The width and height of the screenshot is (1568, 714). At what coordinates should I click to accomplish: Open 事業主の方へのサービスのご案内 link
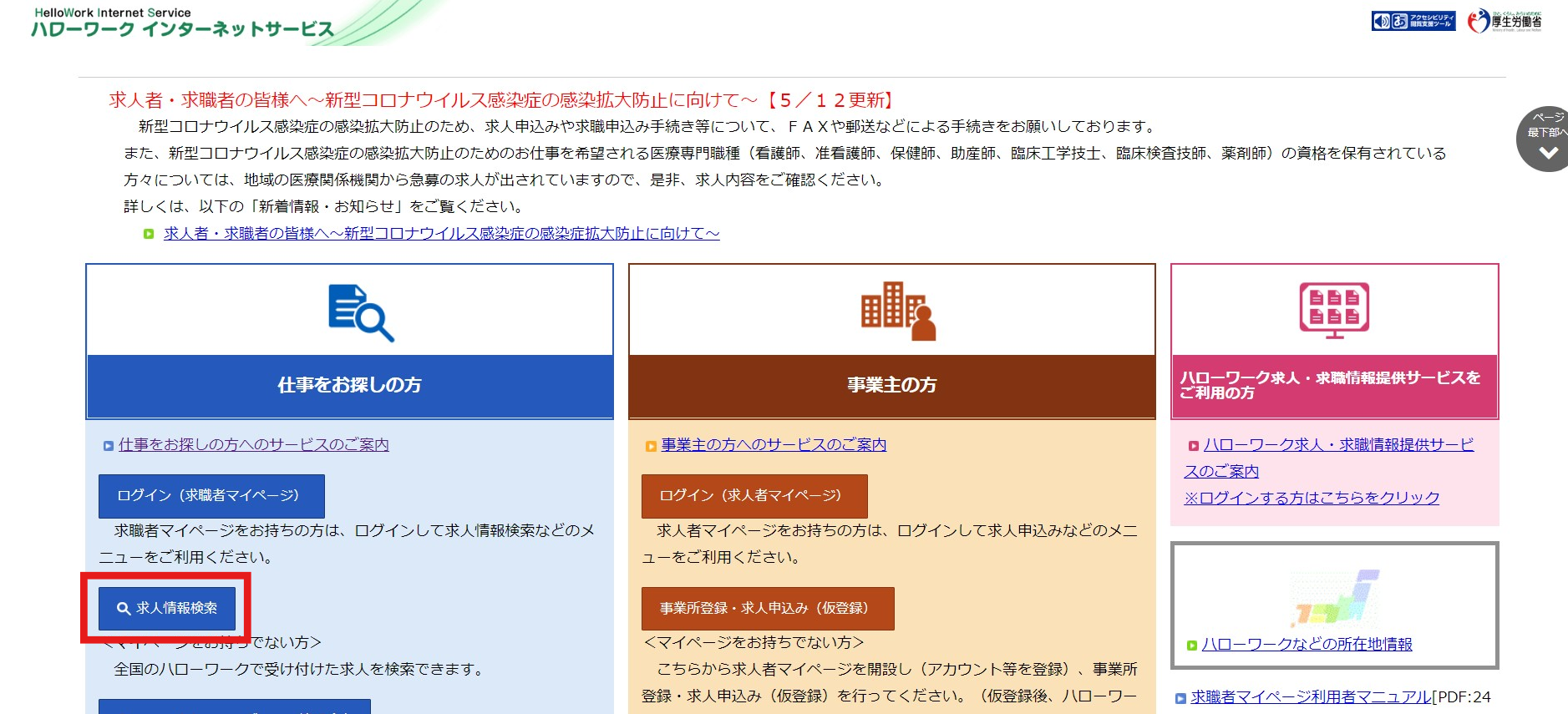tap(773, 445)
